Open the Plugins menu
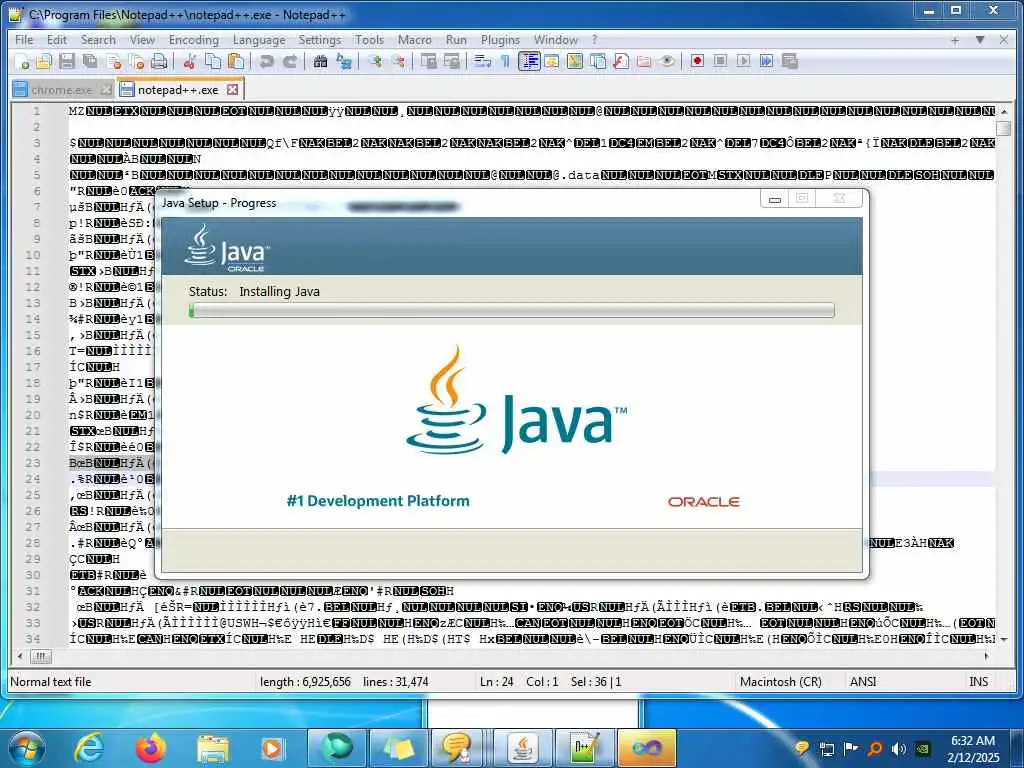 click(500, 40)
